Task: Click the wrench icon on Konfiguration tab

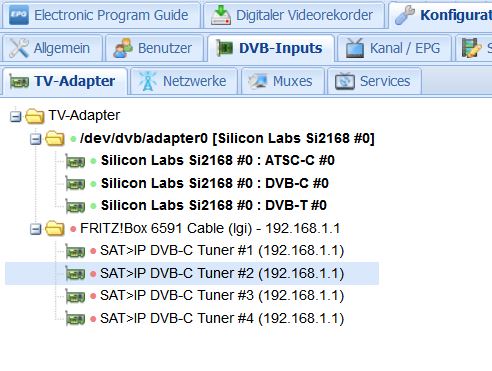Action: (x=405, y=15)
